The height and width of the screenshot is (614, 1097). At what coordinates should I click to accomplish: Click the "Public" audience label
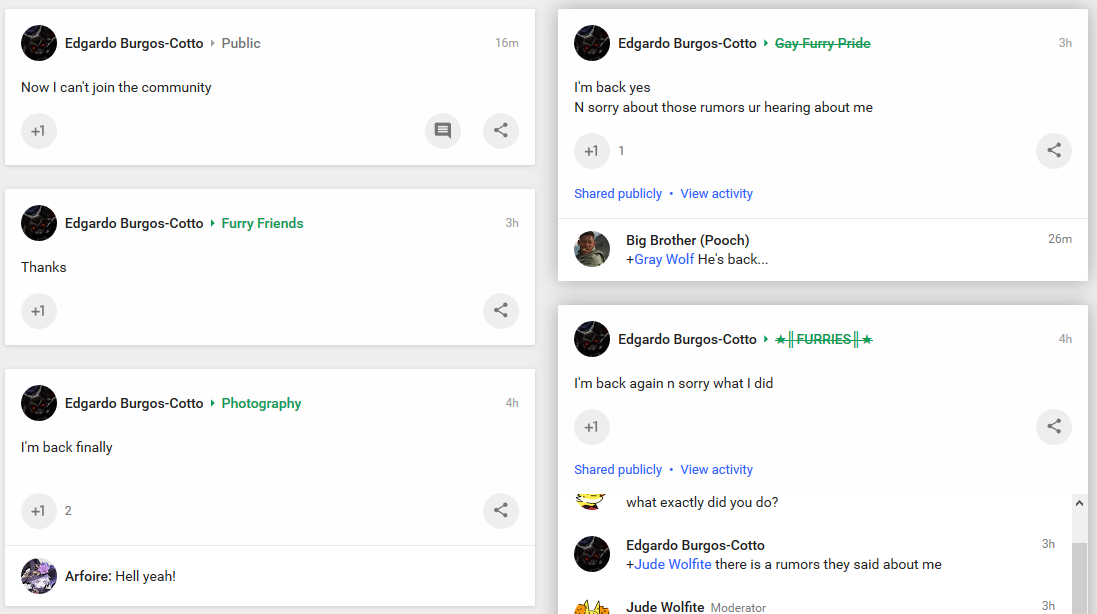click(x=241, y=43)
